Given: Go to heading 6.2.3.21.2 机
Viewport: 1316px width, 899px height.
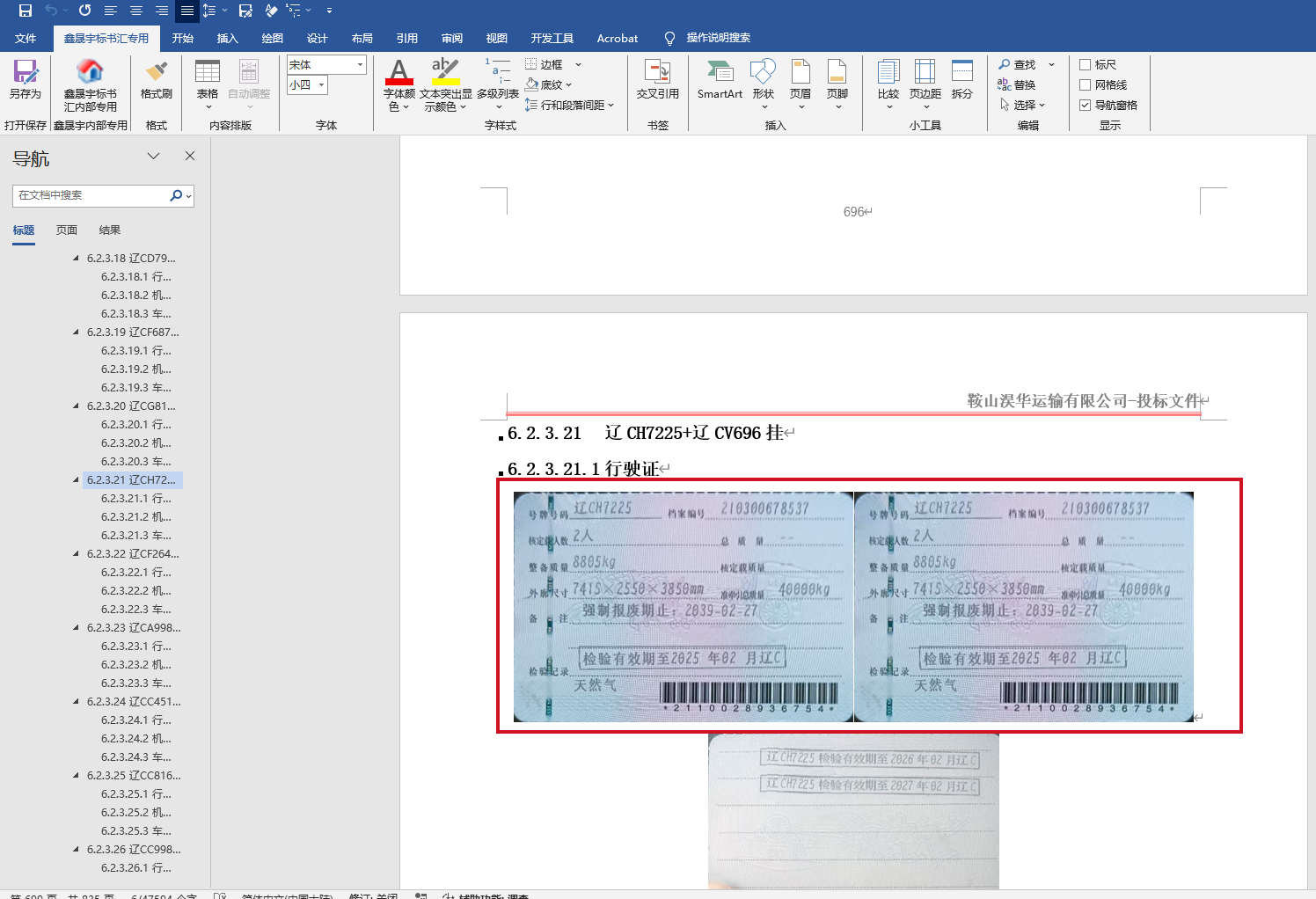Looking at the screenshot, I should pos(136,517).
